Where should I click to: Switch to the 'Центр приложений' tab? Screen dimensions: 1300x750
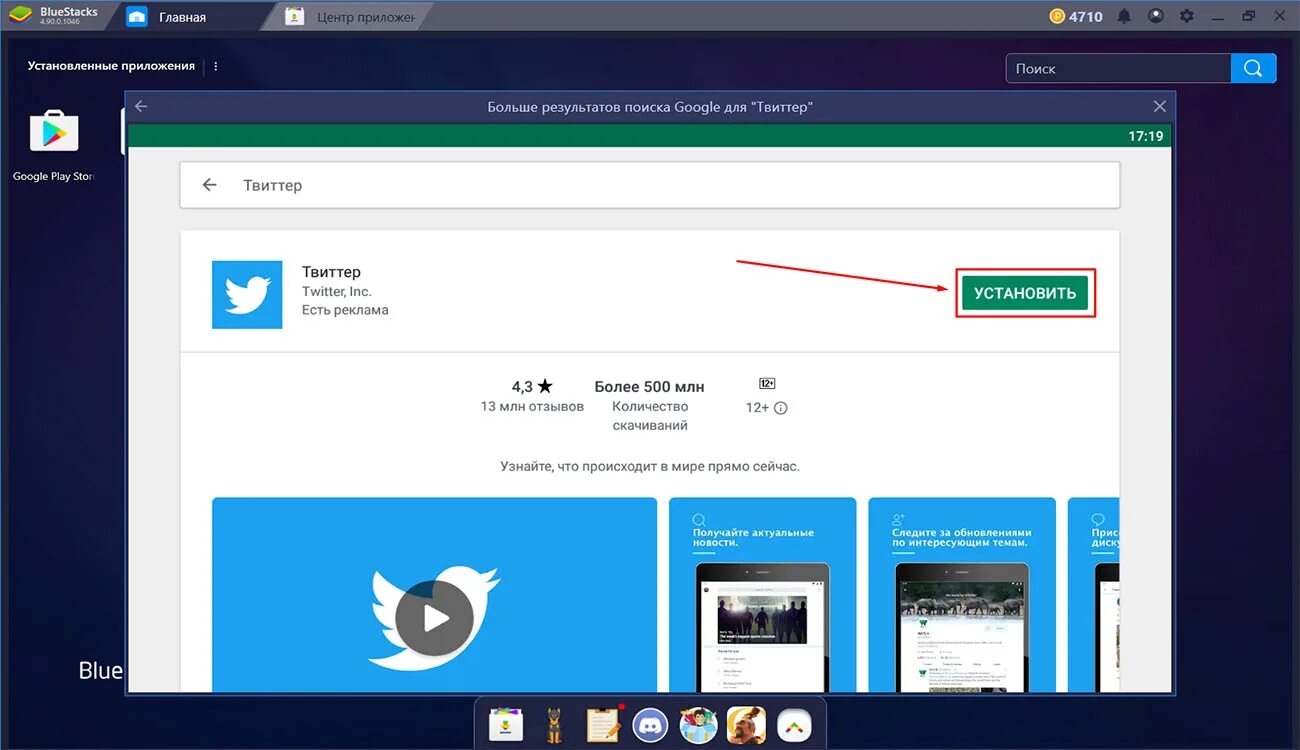[350, 17]
